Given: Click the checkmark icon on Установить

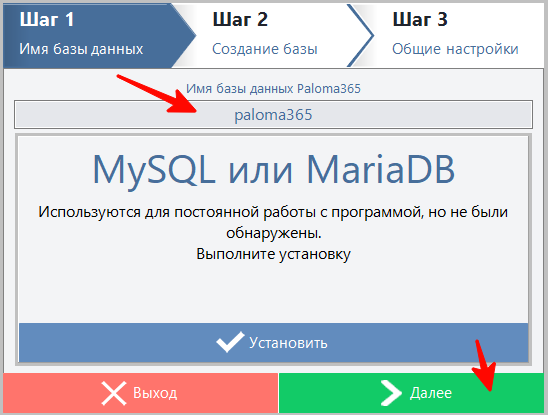Looking at the screenshot, I should (230, 342).
